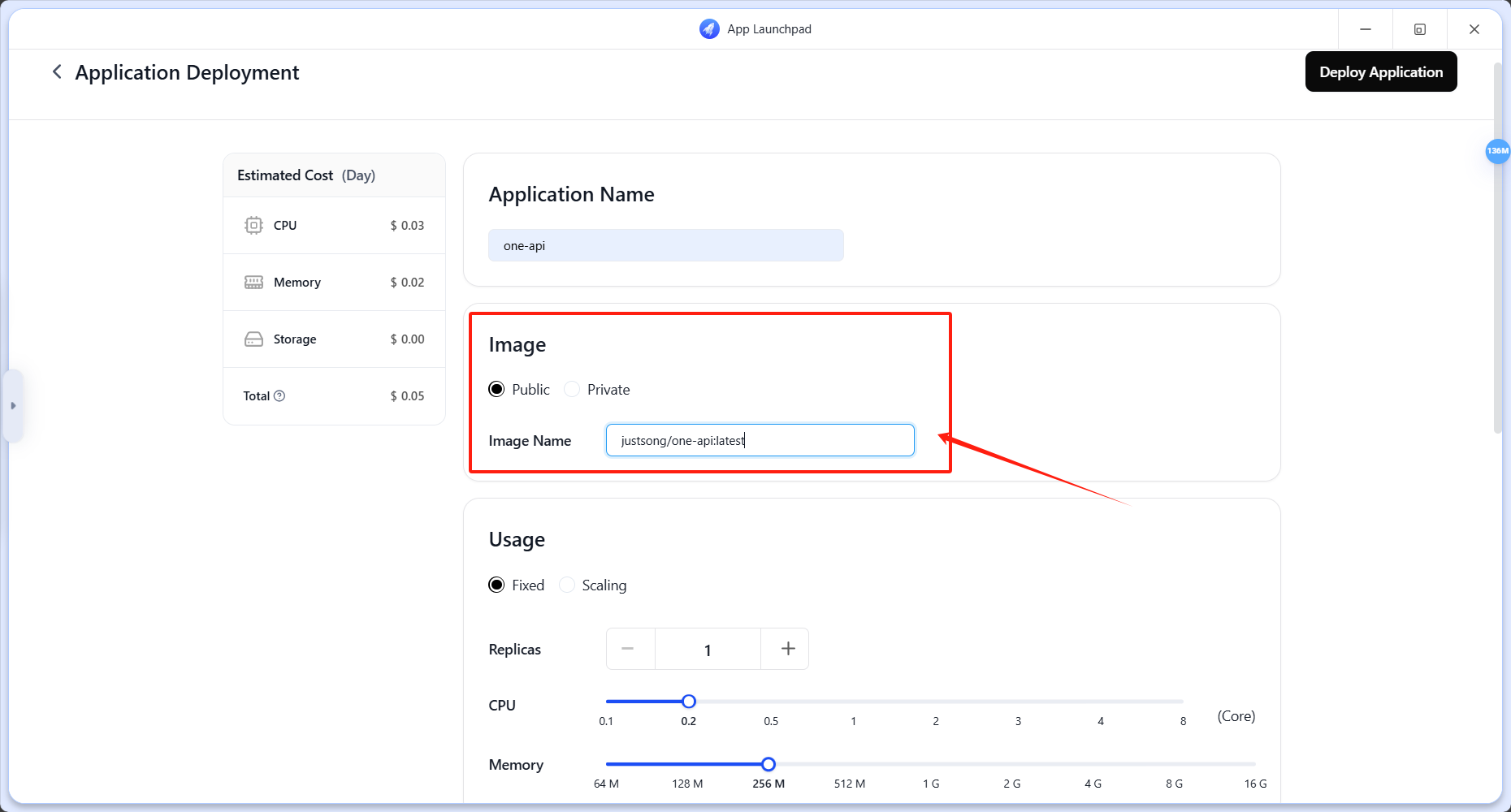
Task: Click the CPU 0.5 tick label
Action: click(x=771, y=721)
